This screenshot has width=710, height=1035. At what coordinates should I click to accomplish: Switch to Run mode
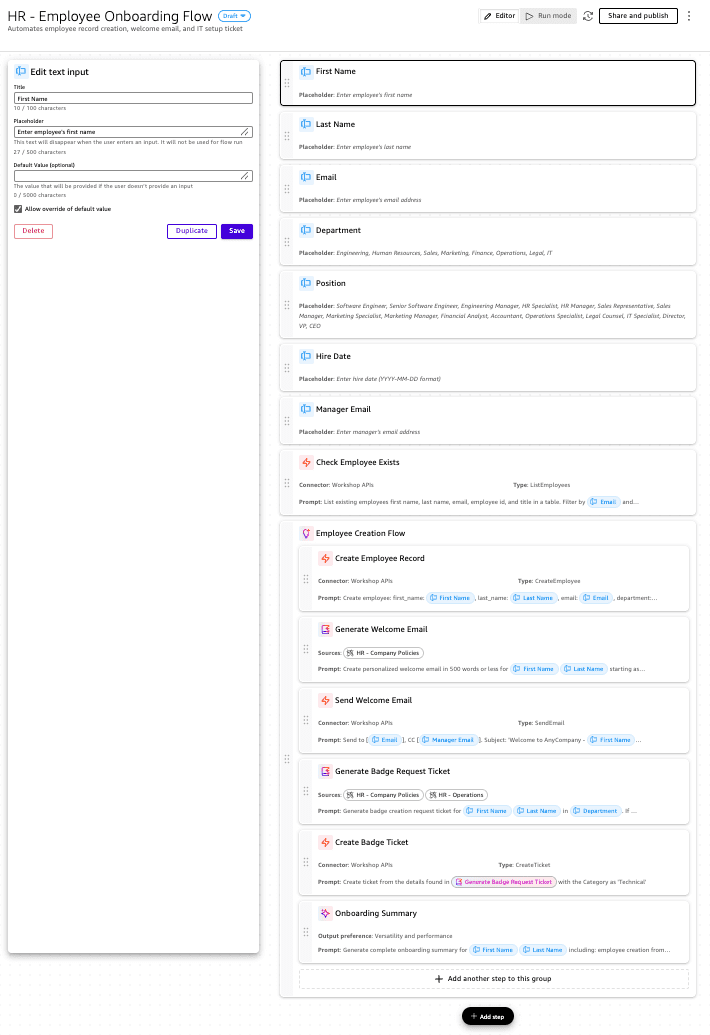click(549, 16)
